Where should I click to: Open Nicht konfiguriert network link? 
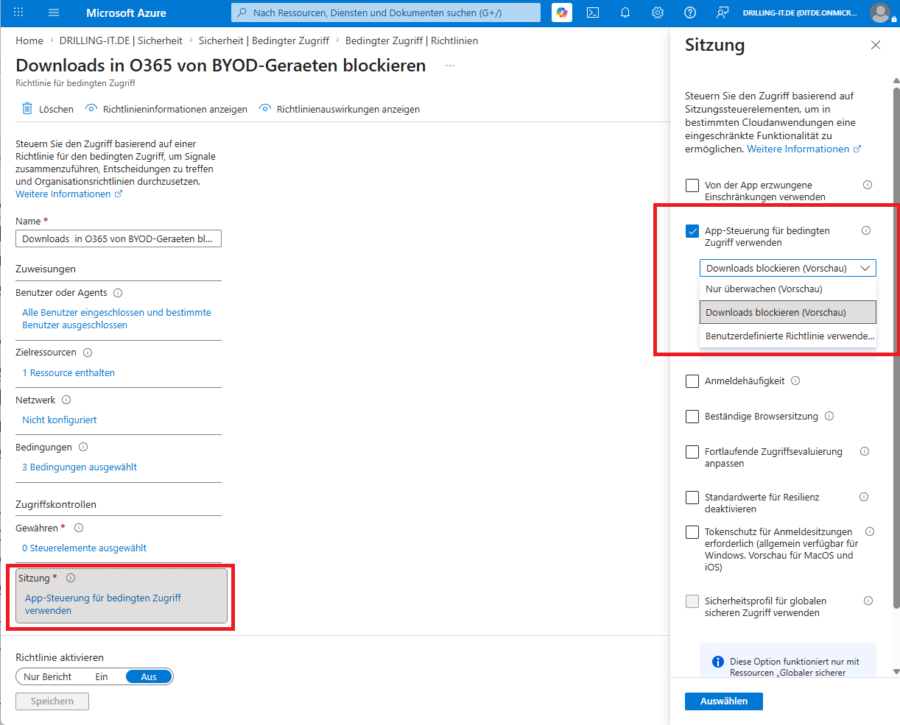click(x=59, y=420)
